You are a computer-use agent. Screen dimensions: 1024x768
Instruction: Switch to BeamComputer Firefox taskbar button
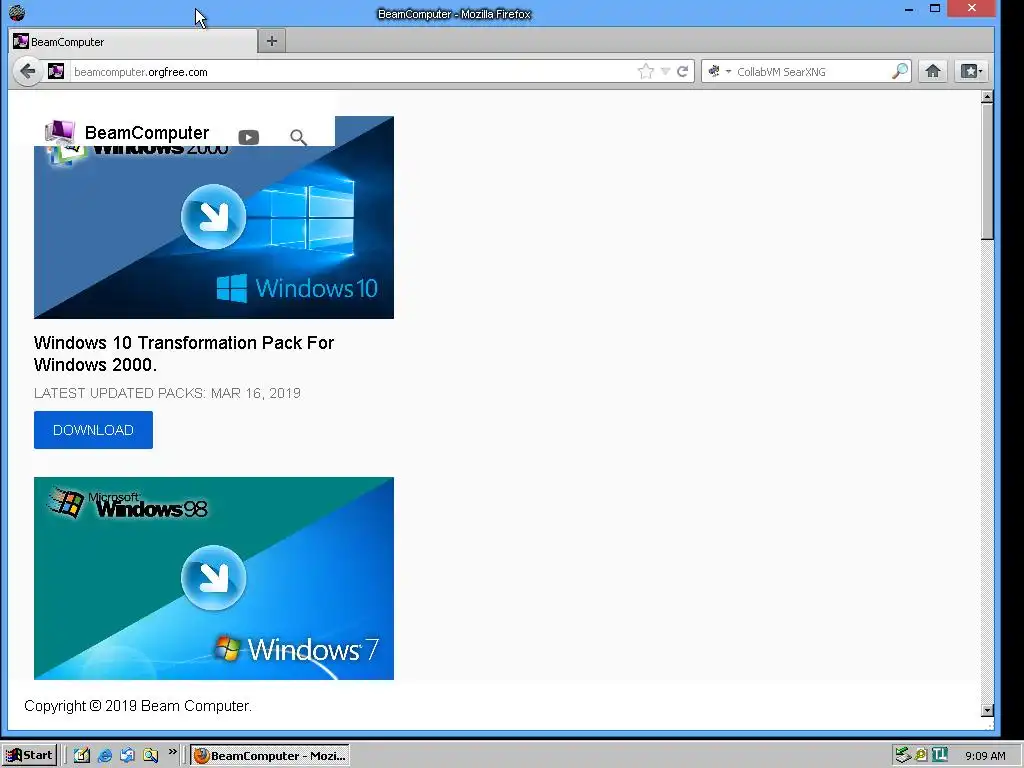pos(270,756)
